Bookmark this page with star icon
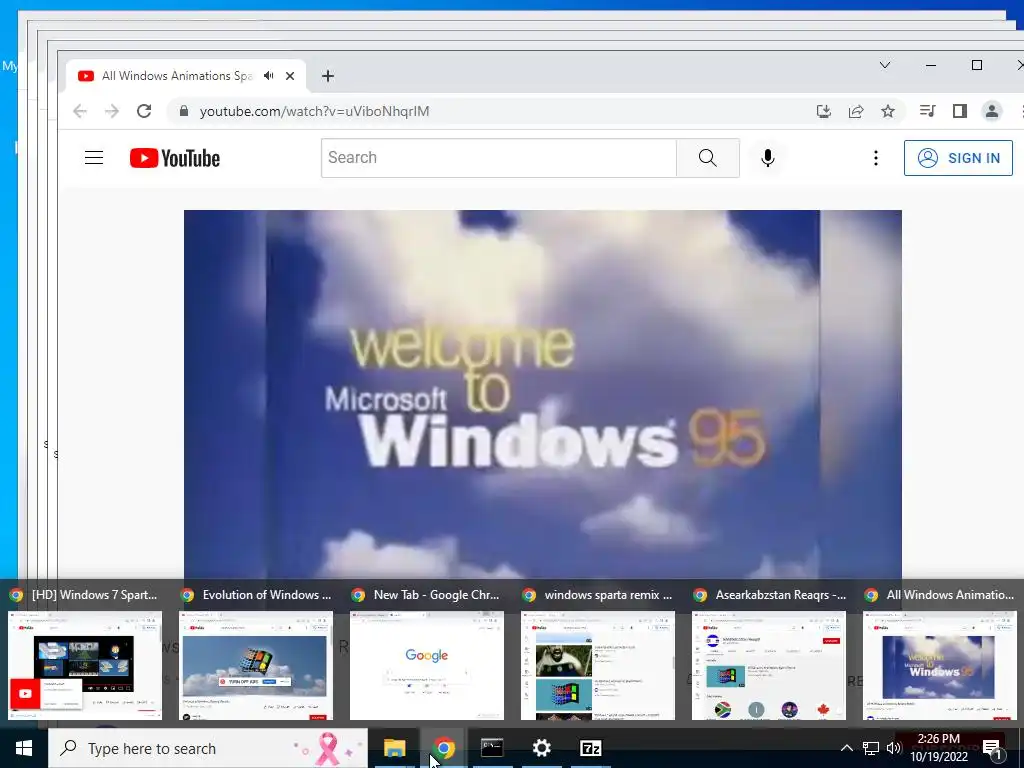Image resolution: width=1024 pixels, height=768 pixels. [x=888, y=111]
